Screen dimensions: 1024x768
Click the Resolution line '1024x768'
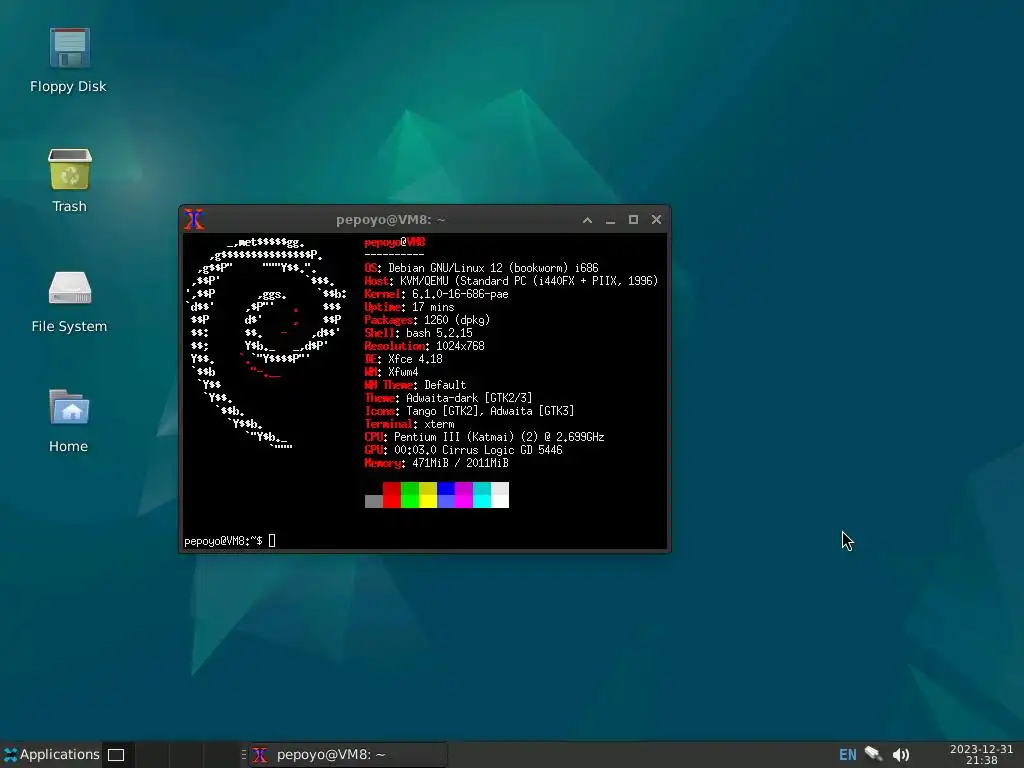click(x=424, y=346)
